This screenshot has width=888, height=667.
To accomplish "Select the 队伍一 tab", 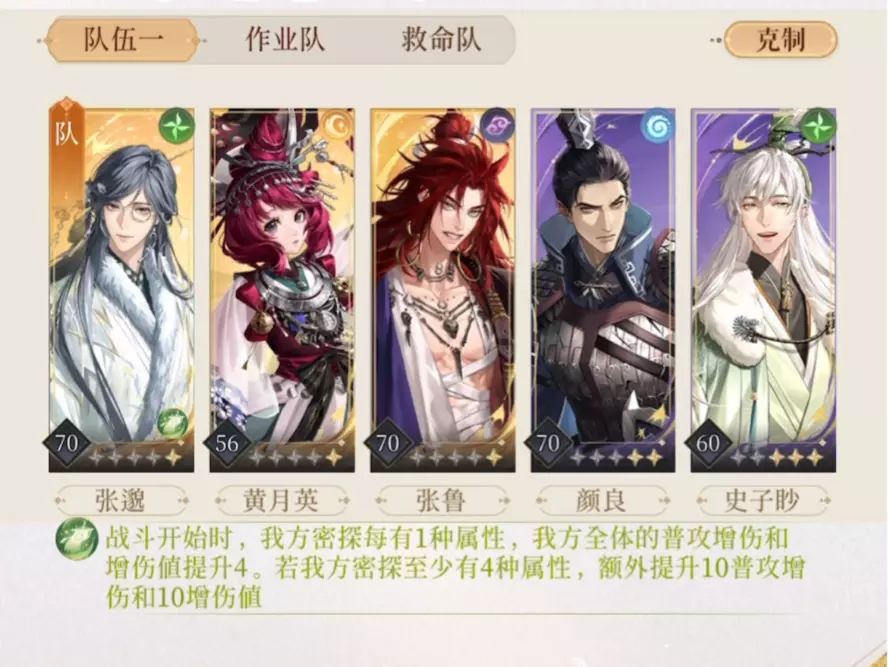I will 123,40.
